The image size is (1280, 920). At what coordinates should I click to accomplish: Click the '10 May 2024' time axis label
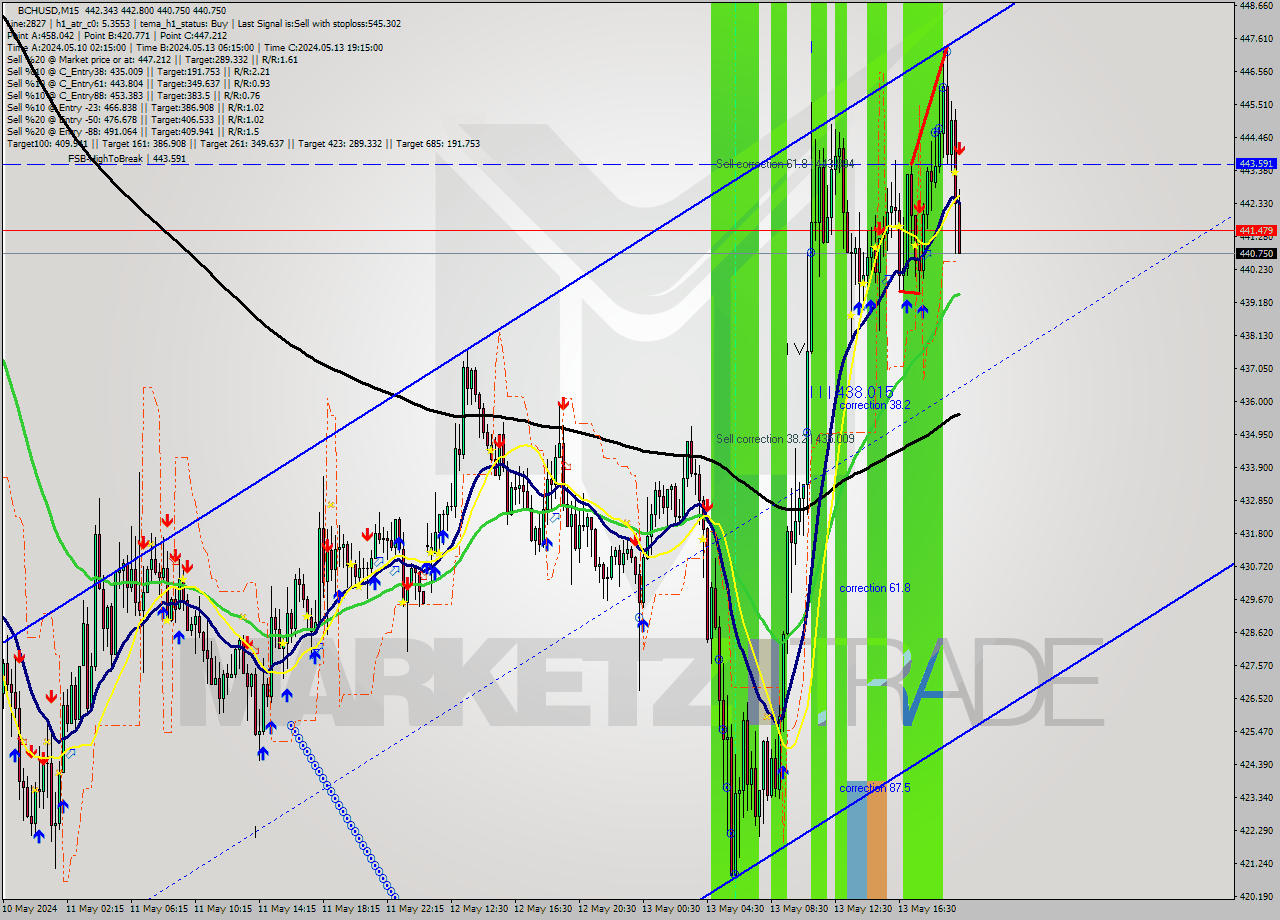coord(29,909)
